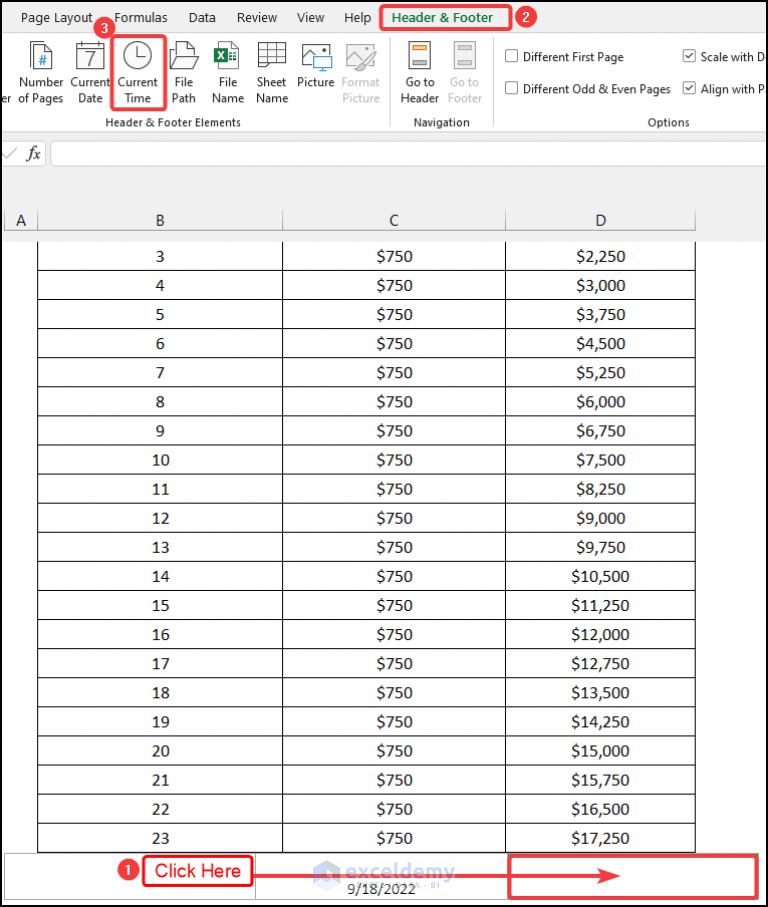
Task: Add File Path to footer
Action: [183, 72]
